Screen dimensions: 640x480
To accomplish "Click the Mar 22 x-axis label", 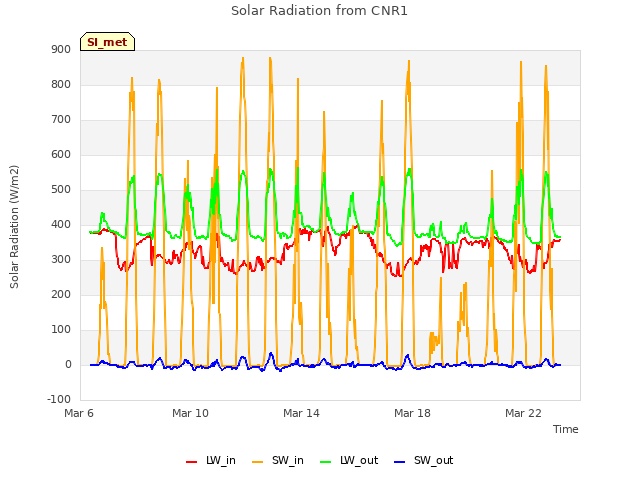I will pyautogui.click(x=523, y=413).
